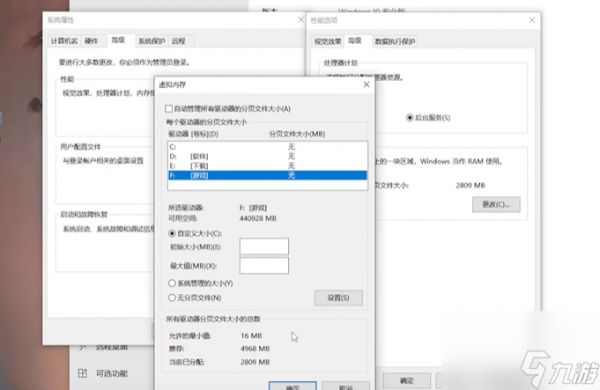Click the 2809 MB value in 虚拟内存

tap(255, 362)
